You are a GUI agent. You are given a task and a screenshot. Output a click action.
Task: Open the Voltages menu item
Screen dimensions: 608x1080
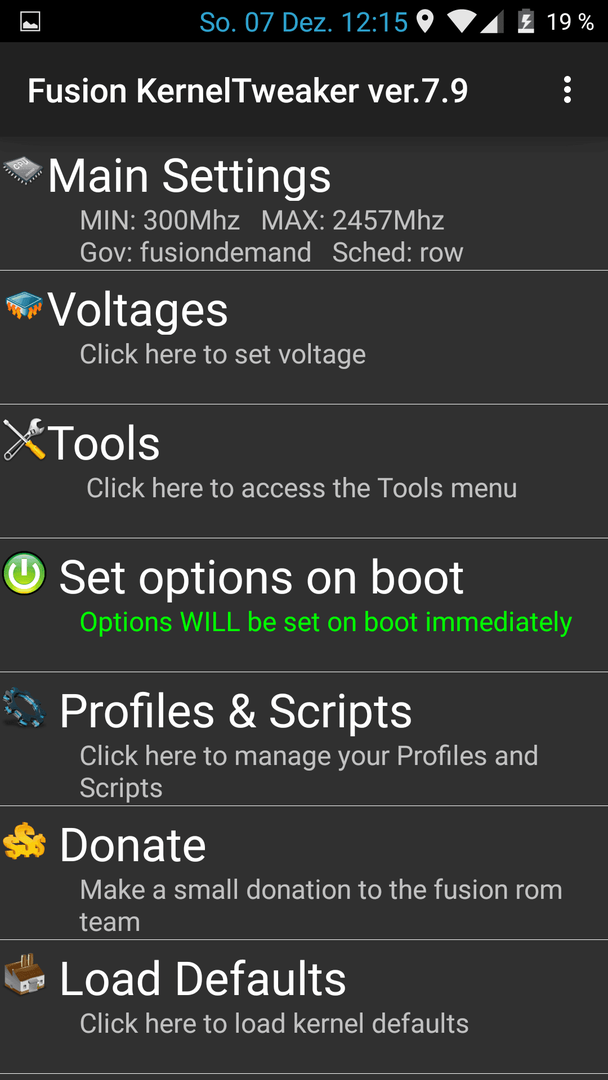tap(304, 338)
